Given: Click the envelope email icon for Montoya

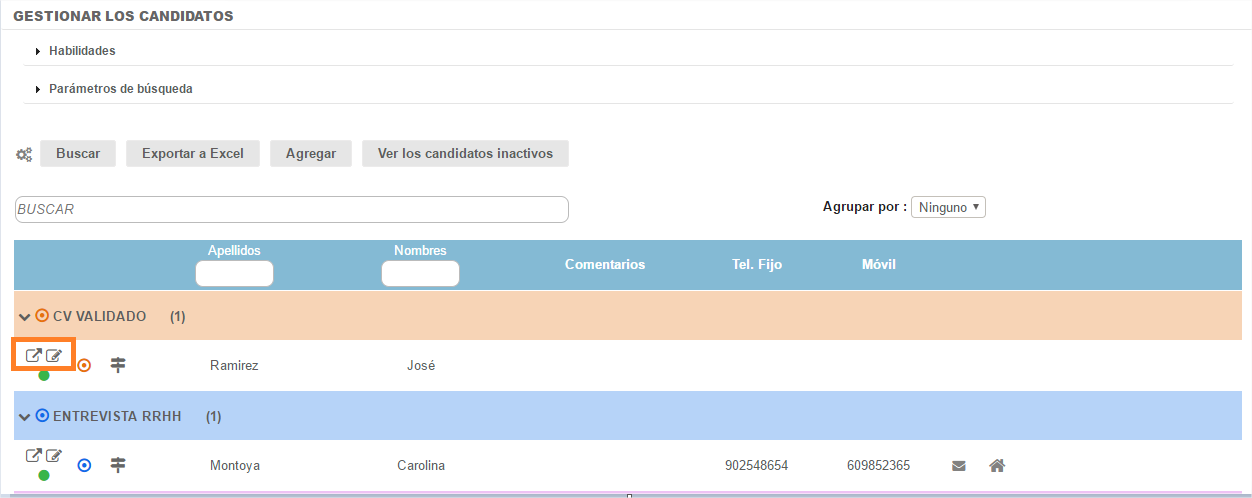Looking at the screenshot, I should (x=959, y=465).
